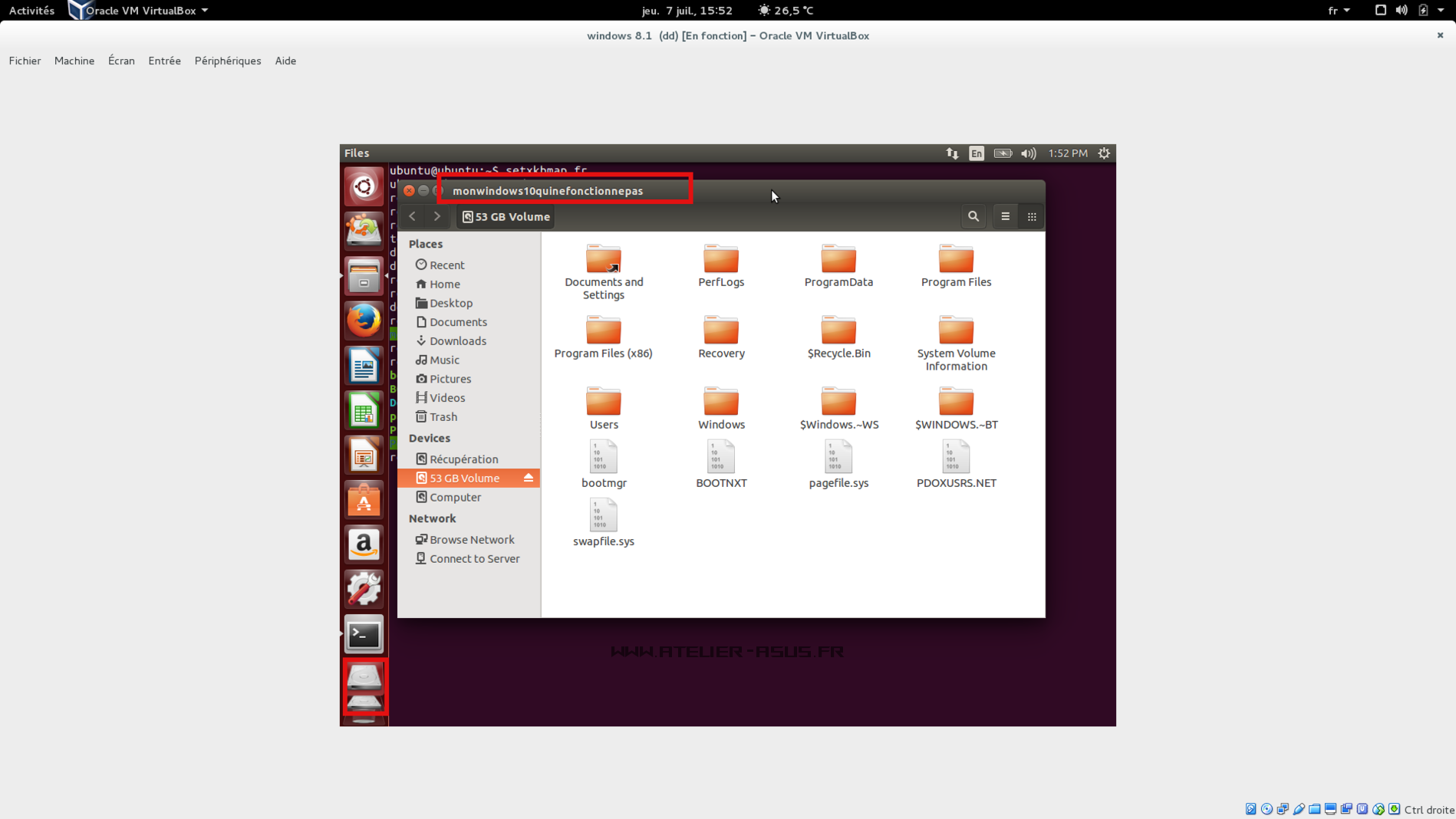This screenshot has height=819, width=1456.
Task: Open the Machine menu
Action: pos(74,61)
